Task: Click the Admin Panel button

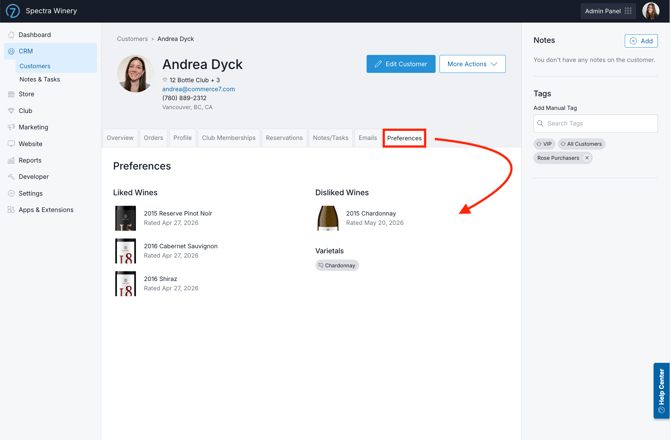Action: point(608,11)
